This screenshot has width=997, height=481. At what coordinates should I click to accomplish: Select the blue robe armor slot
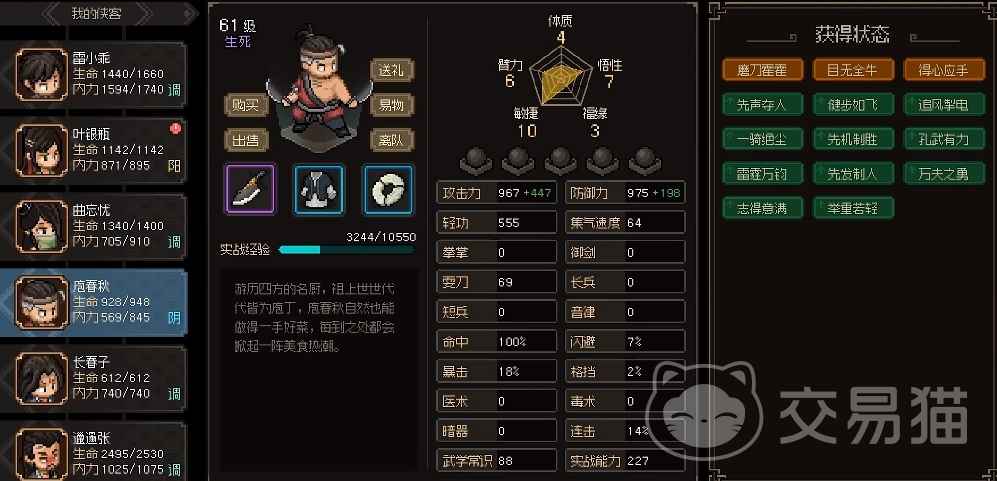[319, 189]
